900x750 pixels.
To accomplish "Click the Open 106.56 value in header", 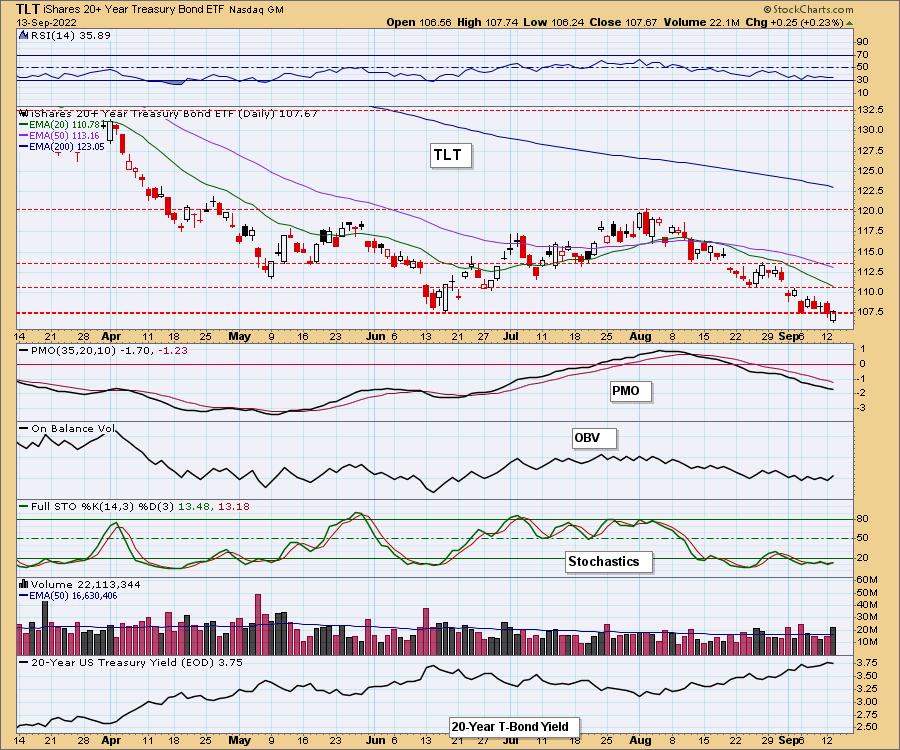I will click(x=419, y=22).
